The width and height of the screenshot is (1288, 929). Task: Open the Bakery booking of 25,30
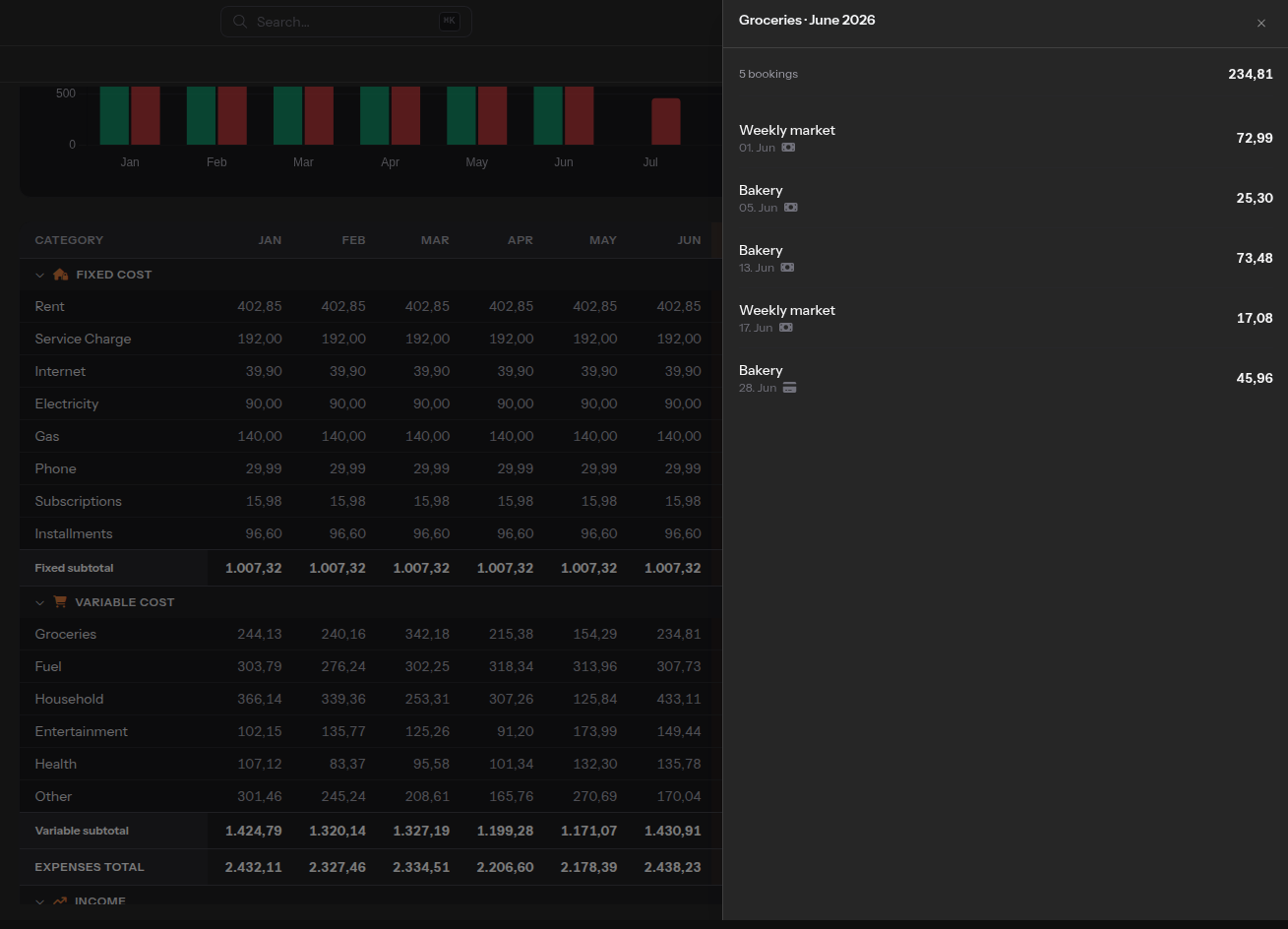(1006, 198)
